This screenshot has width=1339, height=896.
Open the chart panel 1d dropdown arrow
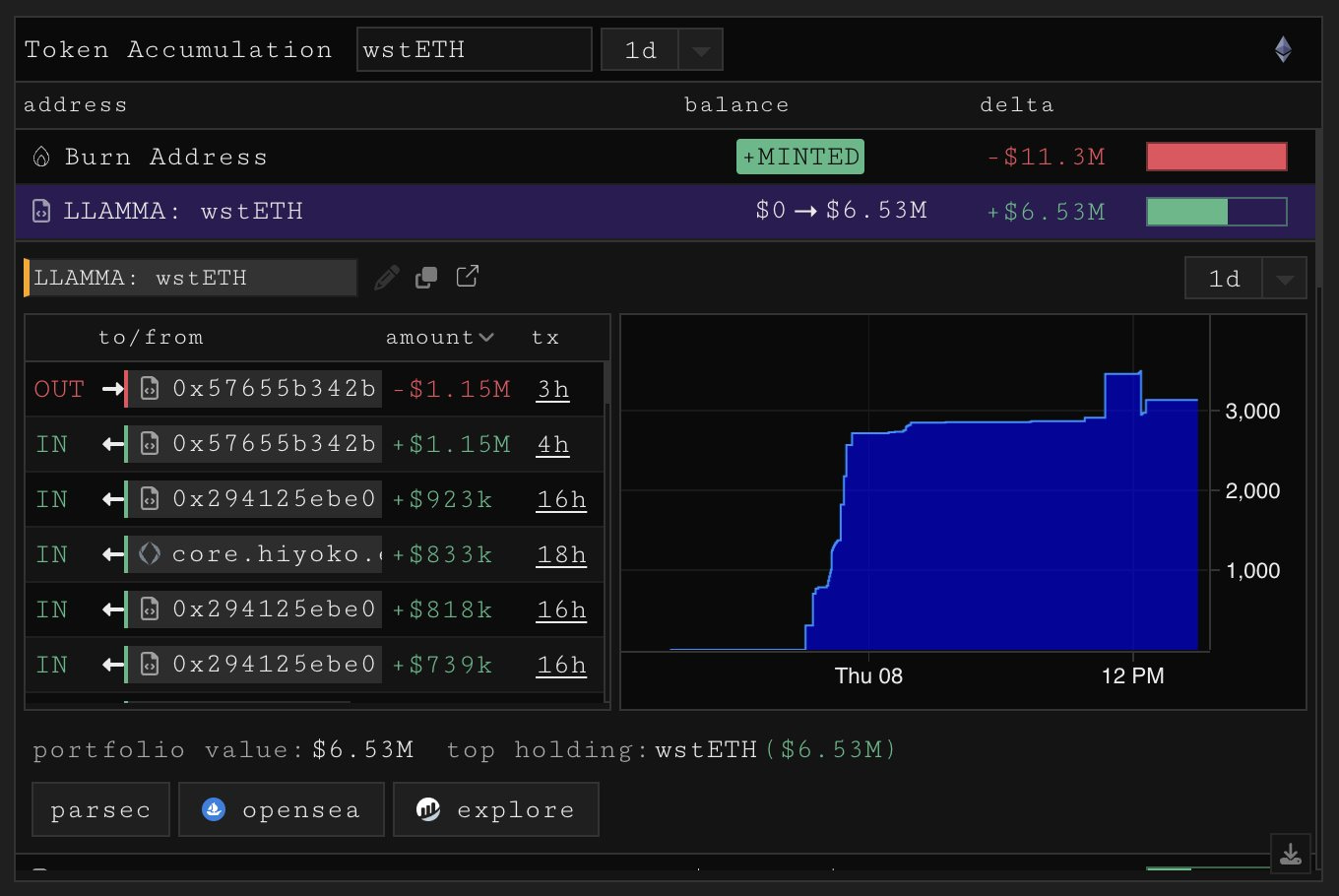(x=1284, y=279)
